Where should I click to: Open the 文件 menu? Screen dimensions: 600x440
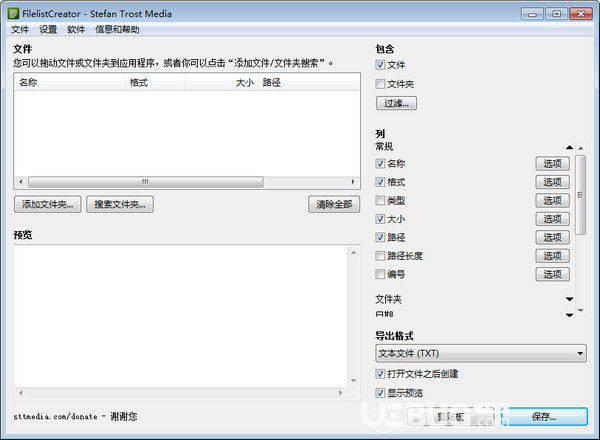(20, 29)
